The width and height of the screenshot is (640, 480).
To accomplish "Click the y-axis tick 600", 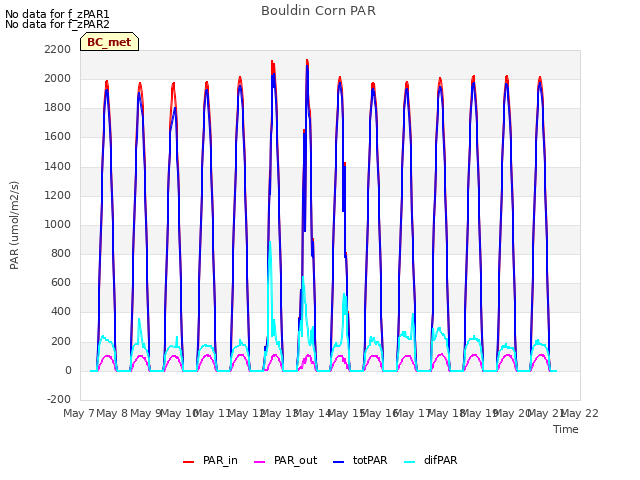I will click(x=61, y=282).
